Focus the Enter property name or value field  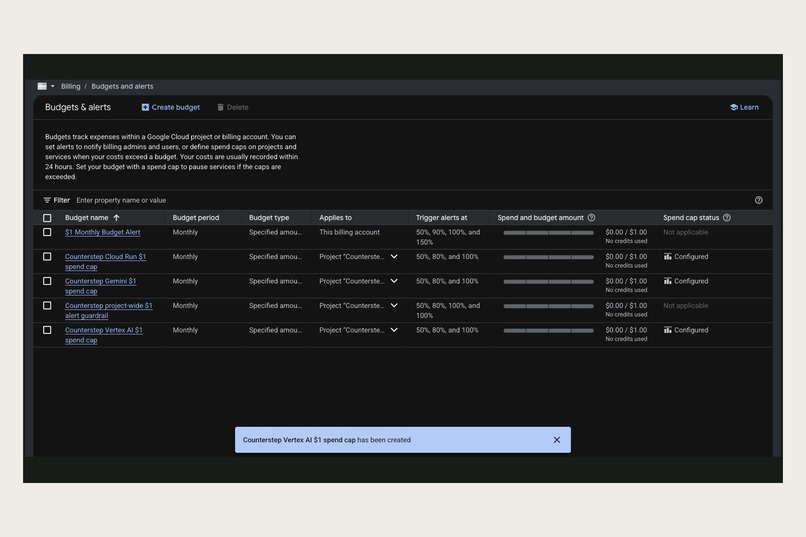point(121,200)
